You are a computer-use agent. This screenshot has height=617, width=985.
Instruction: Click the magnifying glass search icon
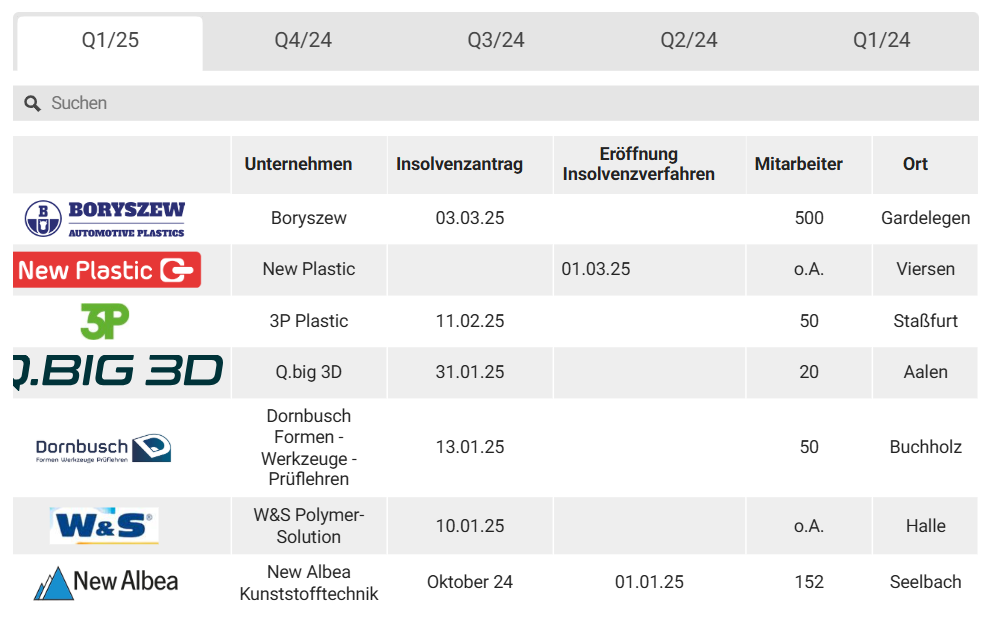pyautogui.click(x=32, y=103)
